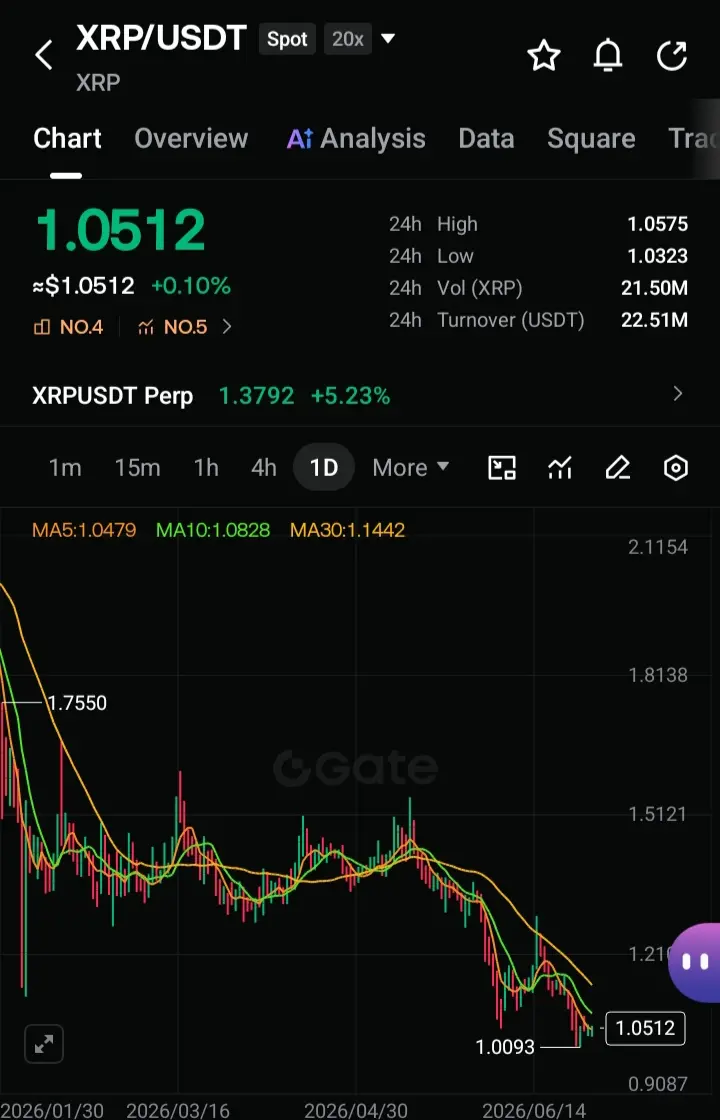Tap the current price tag 1.0512 on axis
The image size is (720, 1120).
[x=645, y=1029]
